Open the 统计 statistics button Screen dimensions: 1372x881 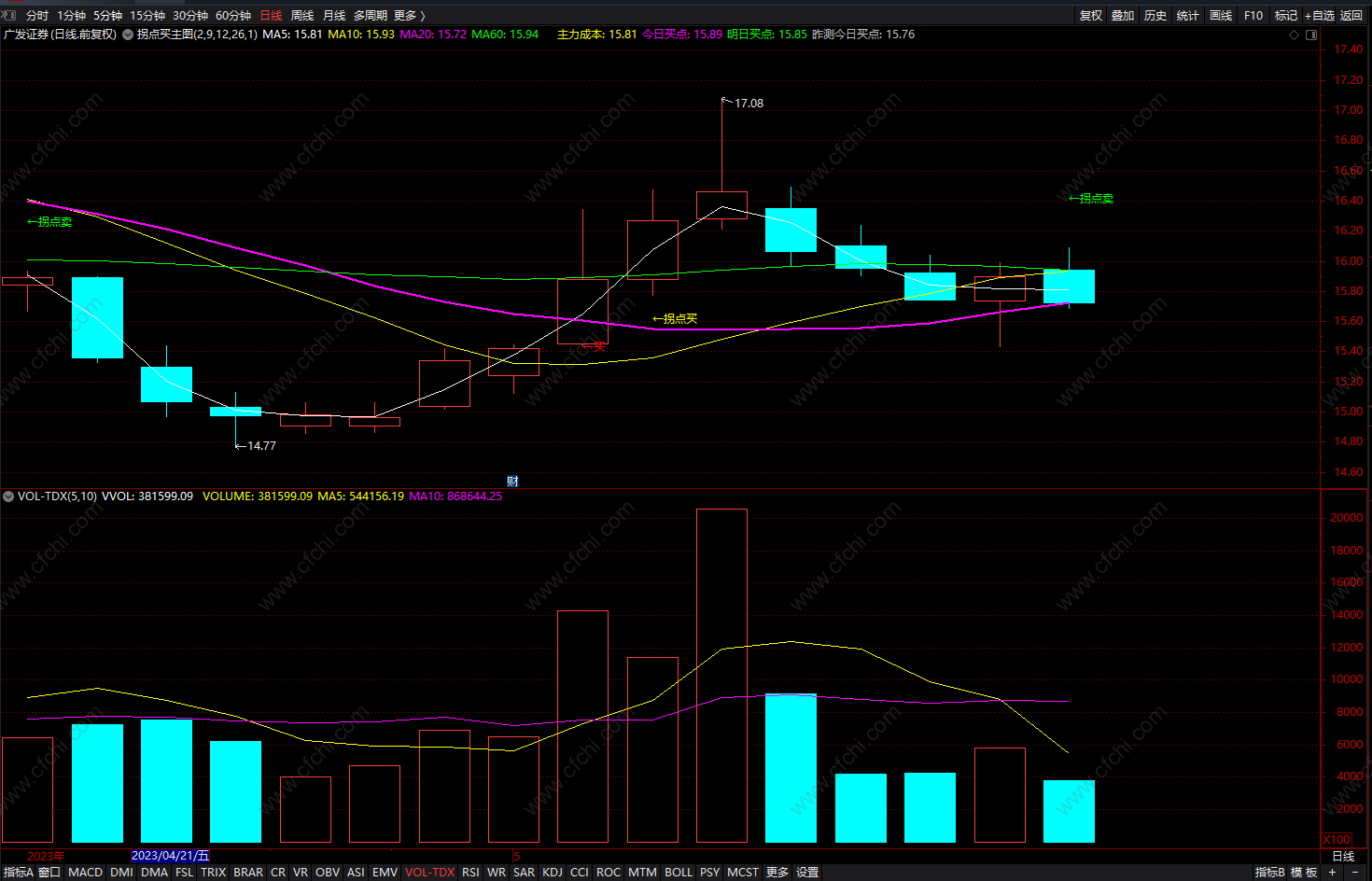click(1188, 16)
